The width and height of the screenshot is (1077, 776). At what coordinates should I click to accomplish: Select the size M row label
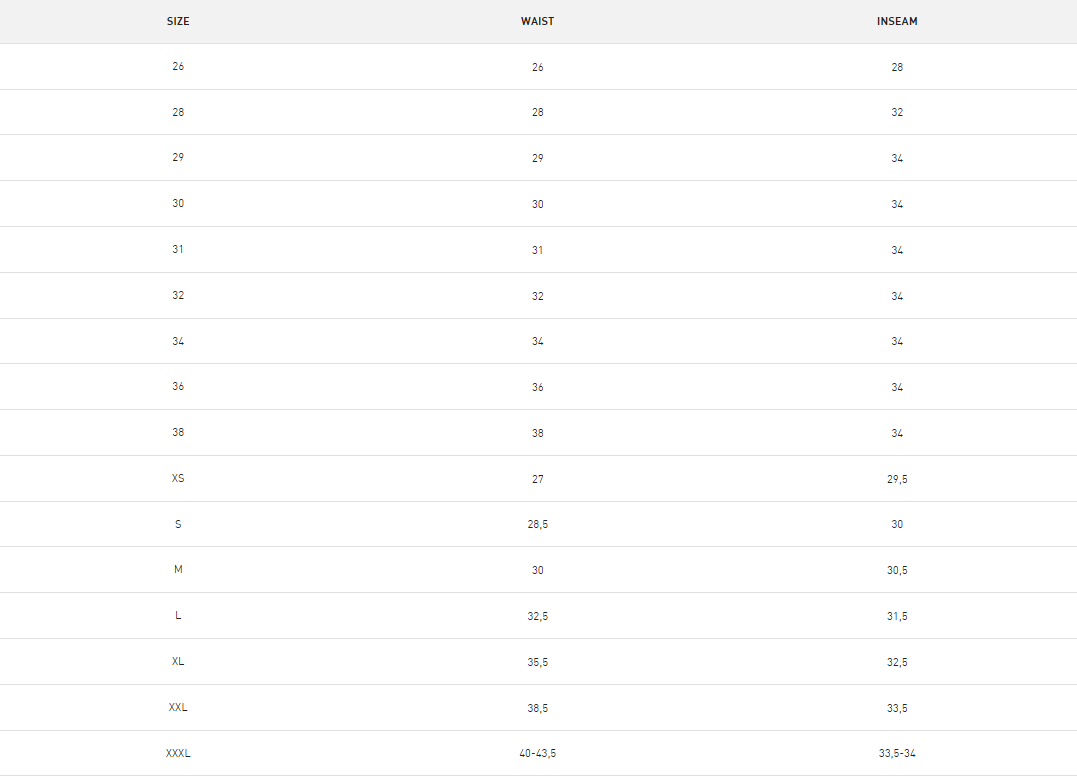point(178,569)
